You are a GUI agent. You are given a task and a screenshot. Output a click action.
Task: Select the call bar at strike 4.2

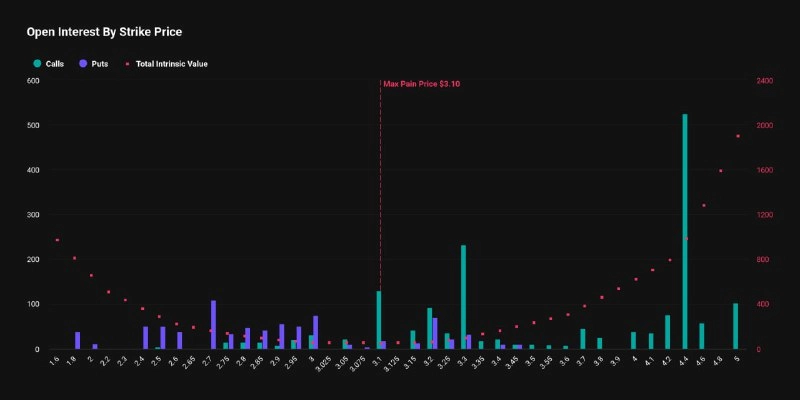667,332
